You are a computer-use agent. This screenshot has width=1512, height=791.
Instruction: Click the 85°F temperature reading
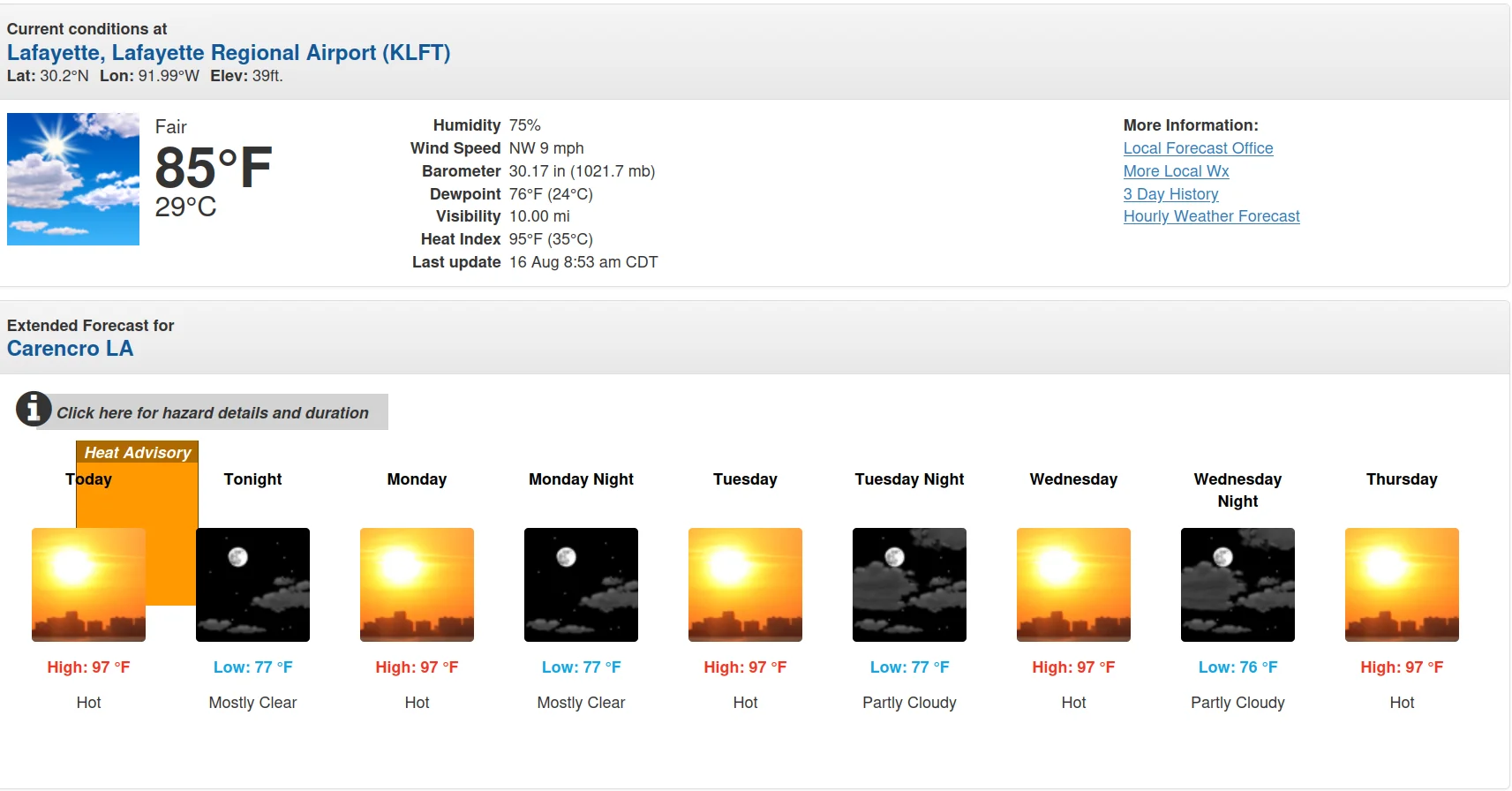214,168
